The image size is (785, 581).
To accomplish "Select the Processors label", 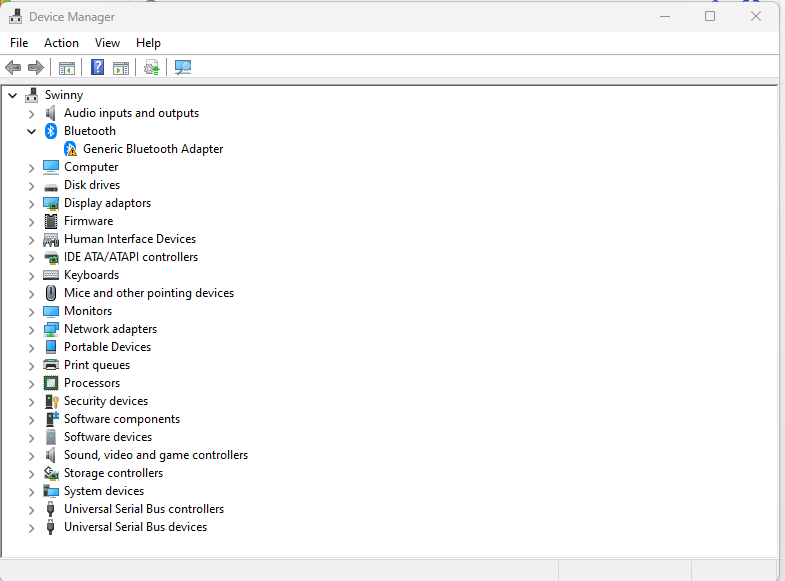I will (92, 383).
